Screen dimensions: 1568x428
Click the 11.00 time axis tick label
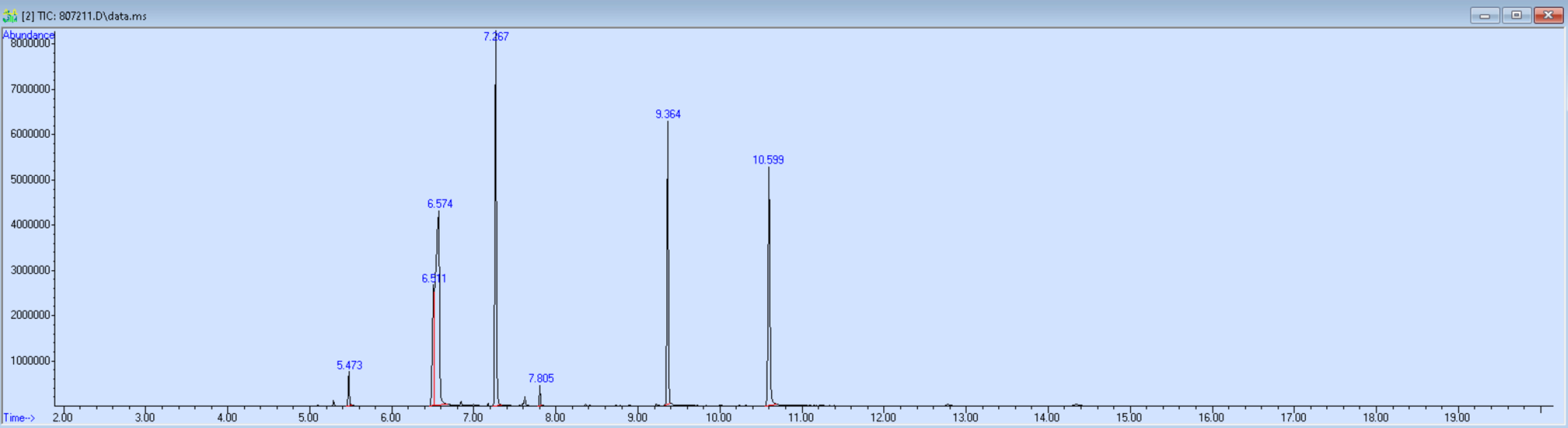(x=801, y=418)
